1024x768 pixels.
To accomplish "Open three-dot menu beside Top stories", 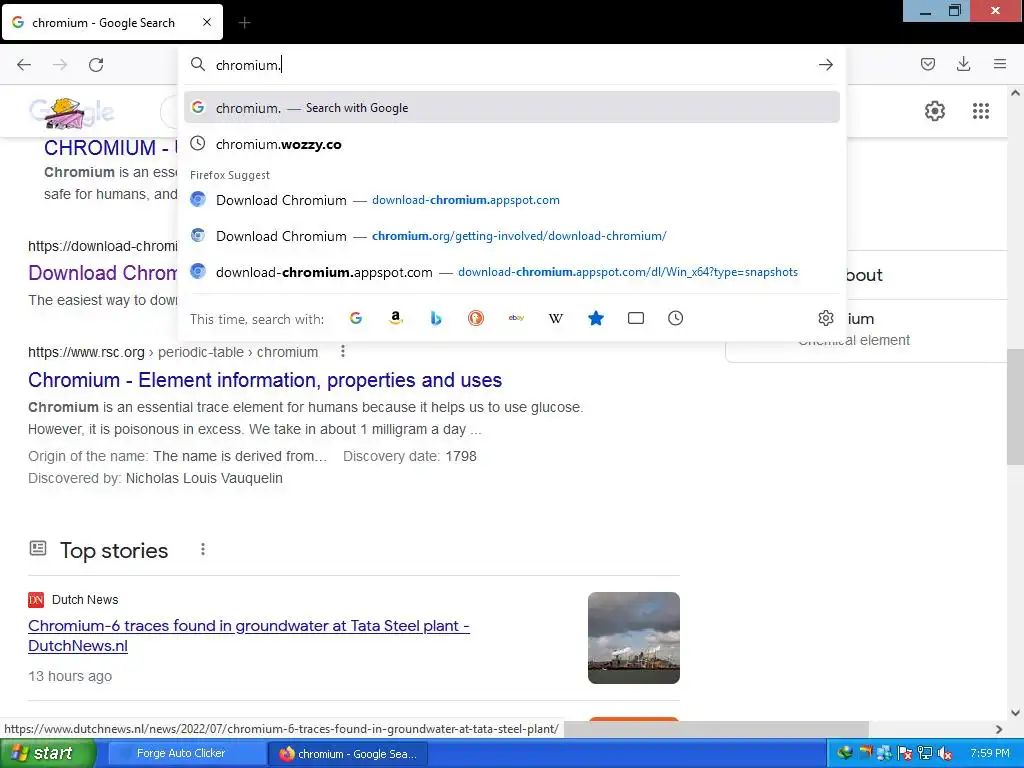I will pyautogui.click(x=203, y=550).
